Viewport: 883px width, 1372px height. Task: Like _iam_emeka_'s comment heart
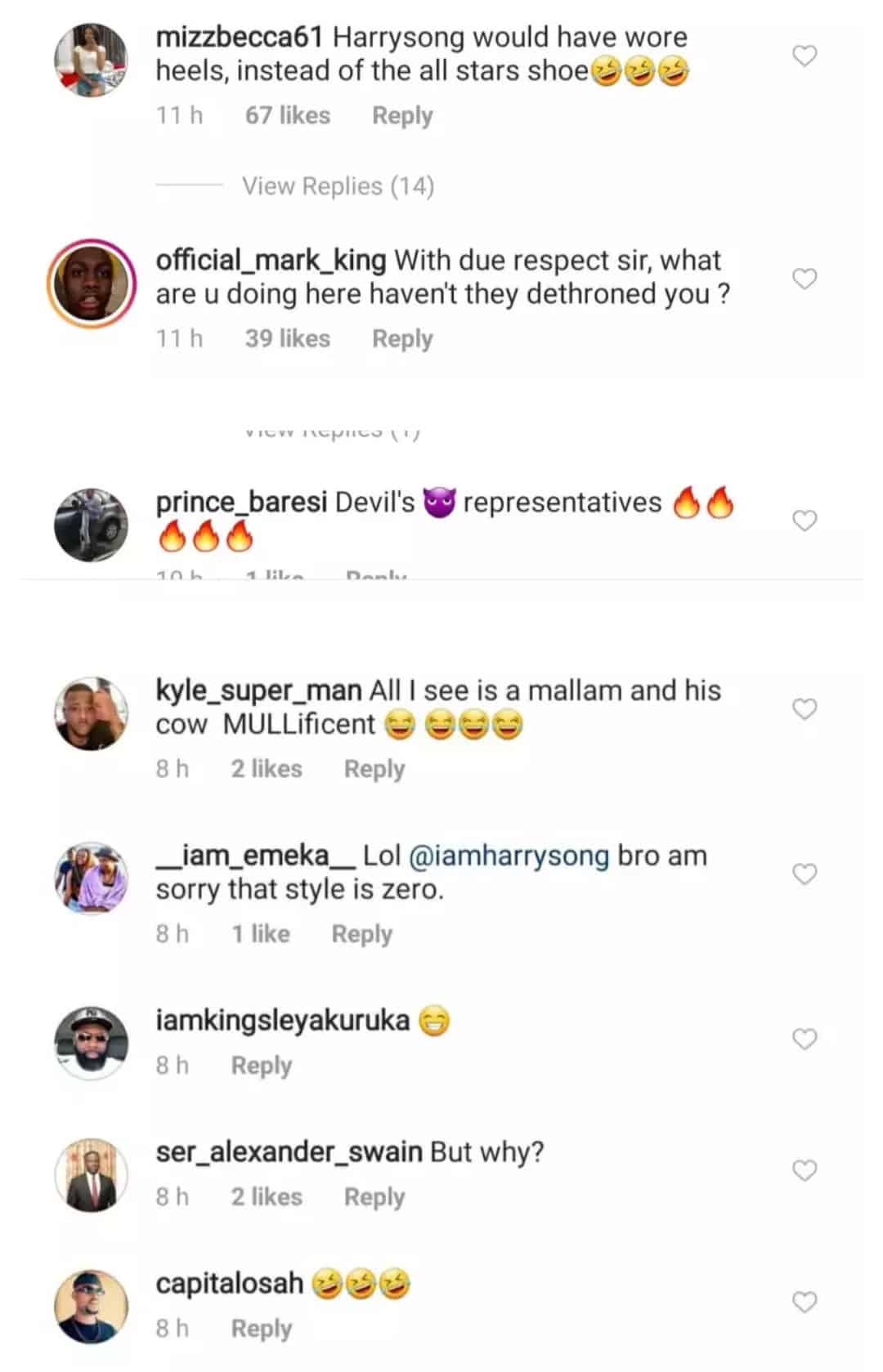point(805,874)
